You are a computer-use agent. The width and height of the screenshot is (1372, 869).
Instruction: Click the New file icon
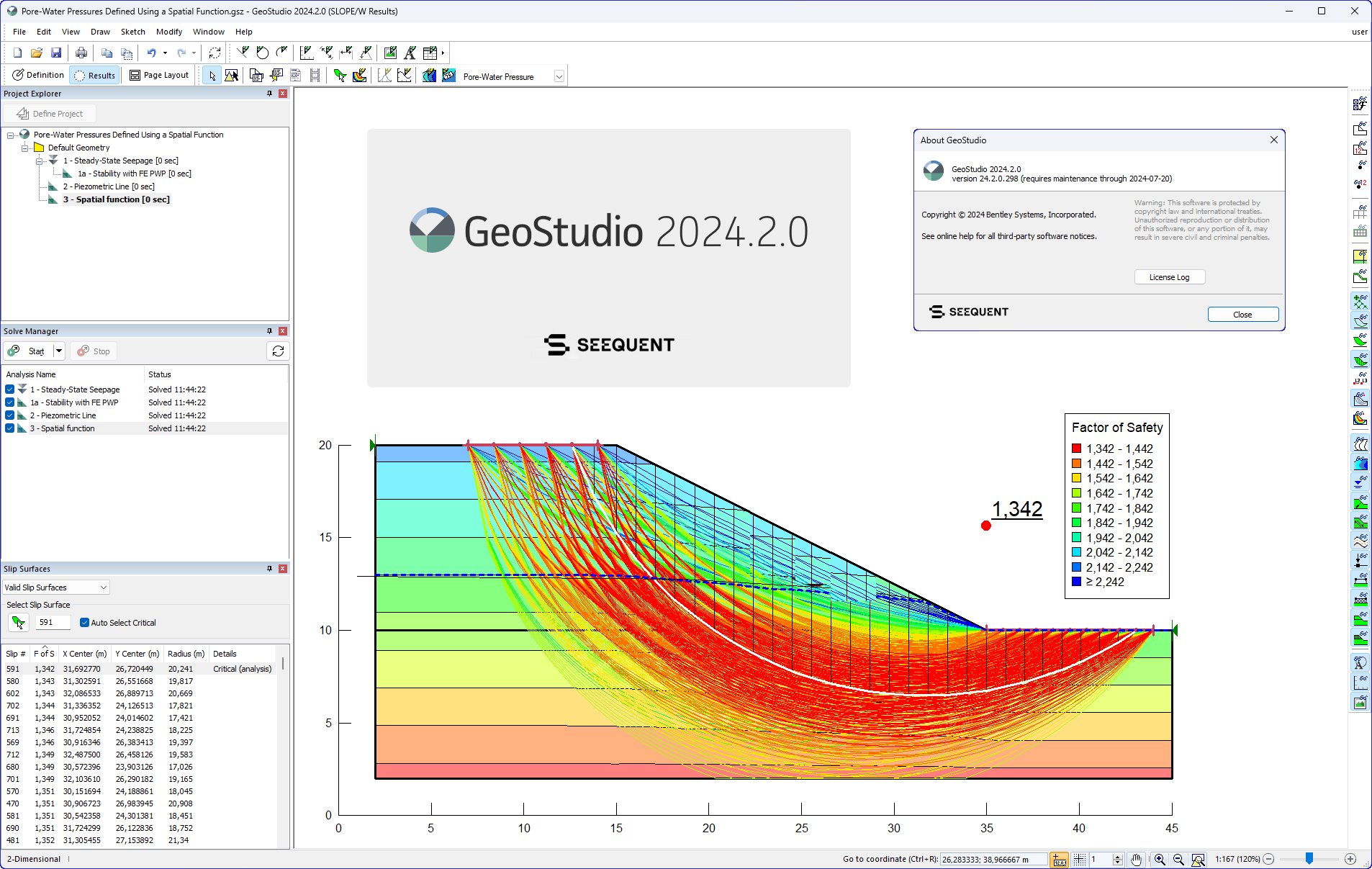pos(17,53)
